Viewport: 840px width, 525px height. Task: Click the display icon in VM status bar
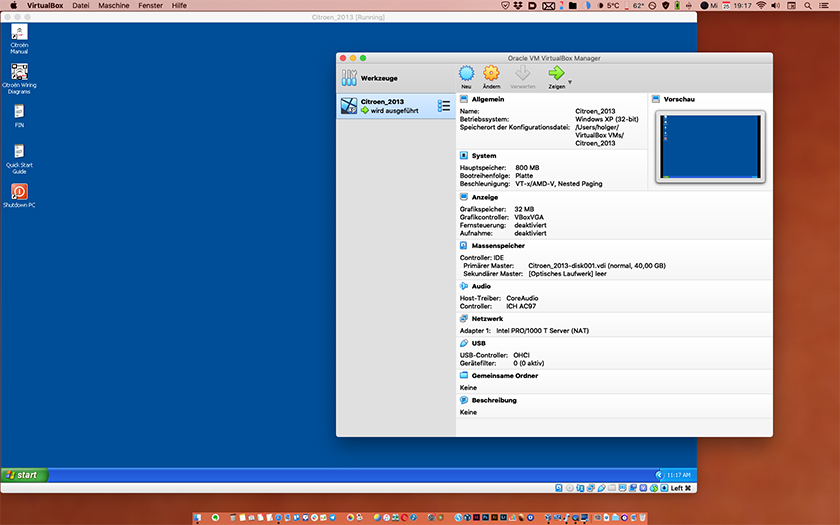pos(622,488)
